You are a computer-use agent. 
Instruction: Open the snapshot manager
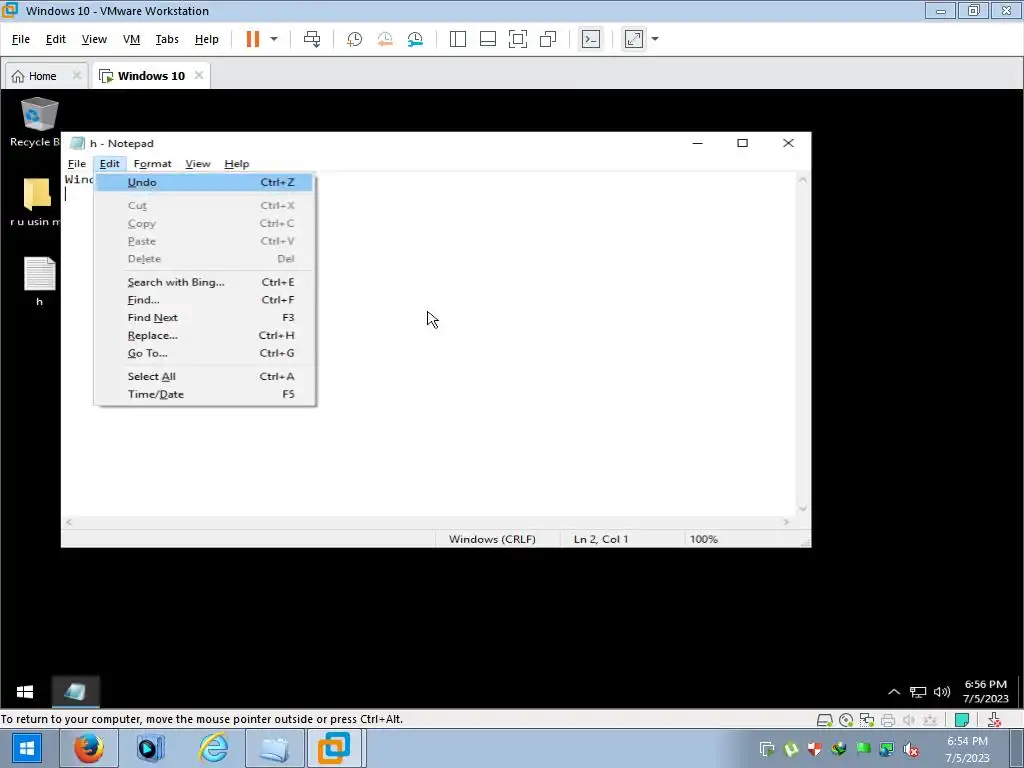(415, 39)
